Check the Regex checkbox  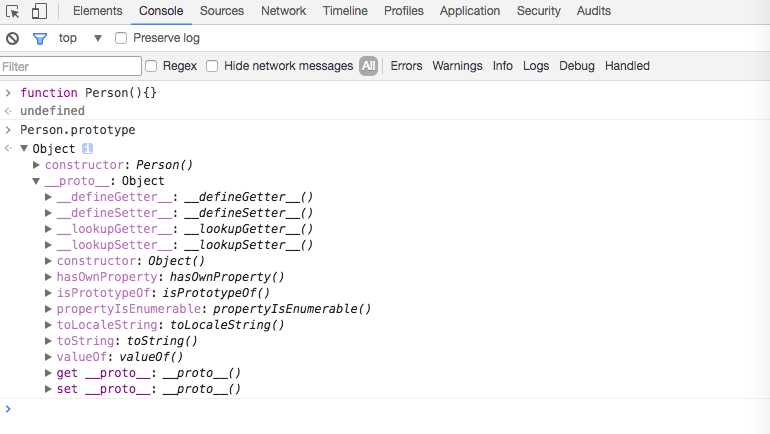pyautogui.click(x=152, y=66)
